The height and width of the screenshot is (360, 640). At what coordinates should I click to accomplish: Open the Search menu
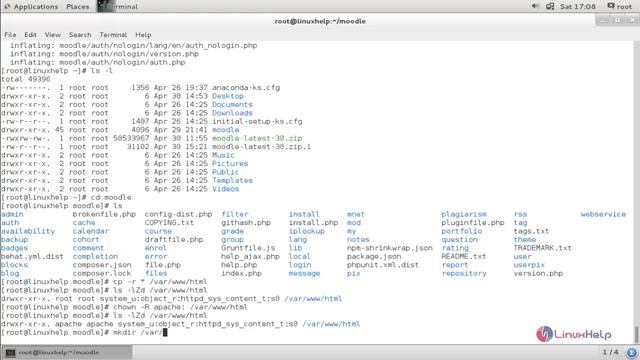[x=80, y=35]
